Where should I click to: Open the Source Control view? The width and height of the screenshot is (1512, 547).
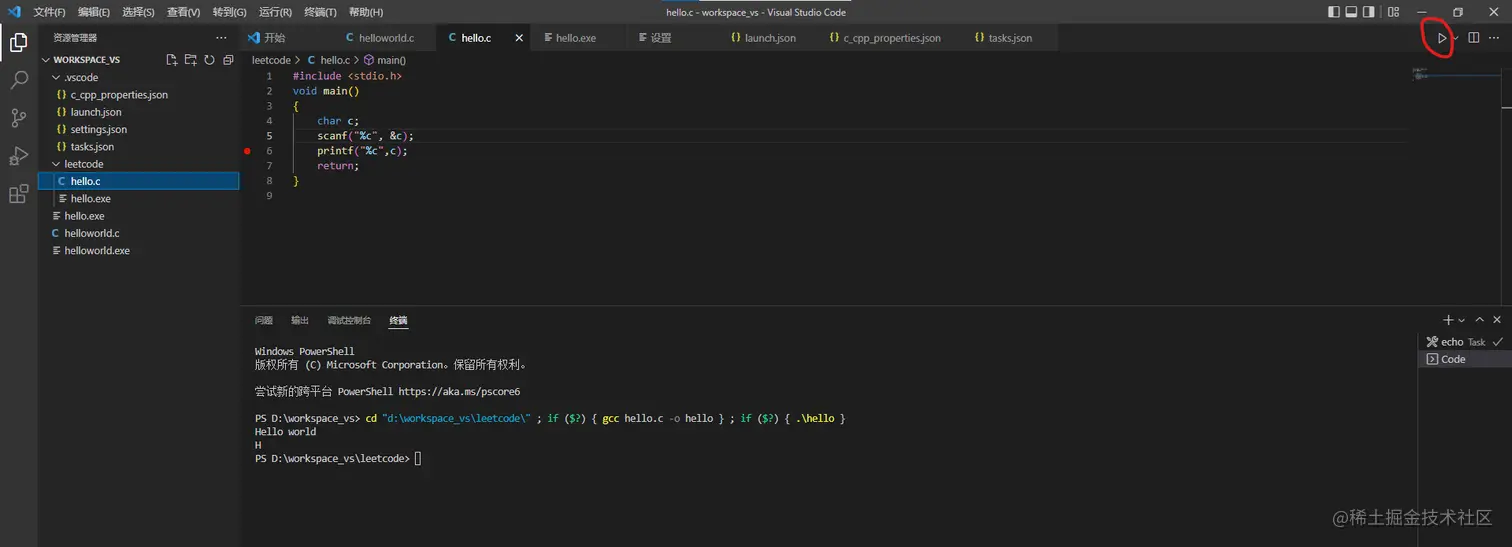18,118
